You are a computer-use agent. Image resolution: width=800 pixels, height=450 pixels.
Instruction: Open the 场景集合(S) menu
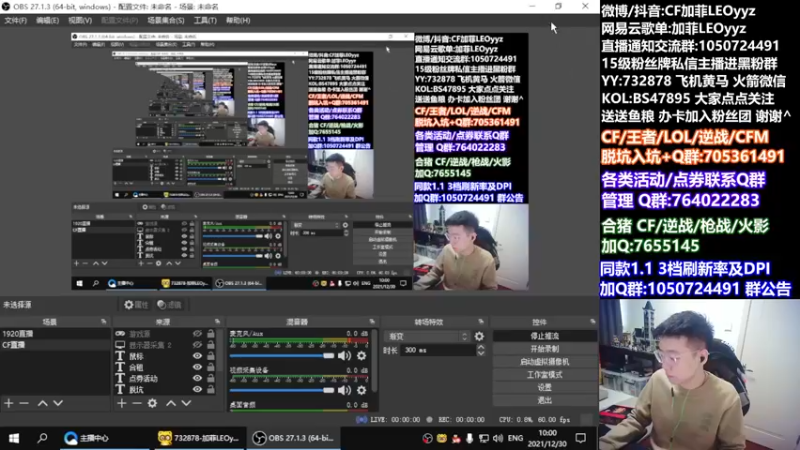click(x=165, y=20)
